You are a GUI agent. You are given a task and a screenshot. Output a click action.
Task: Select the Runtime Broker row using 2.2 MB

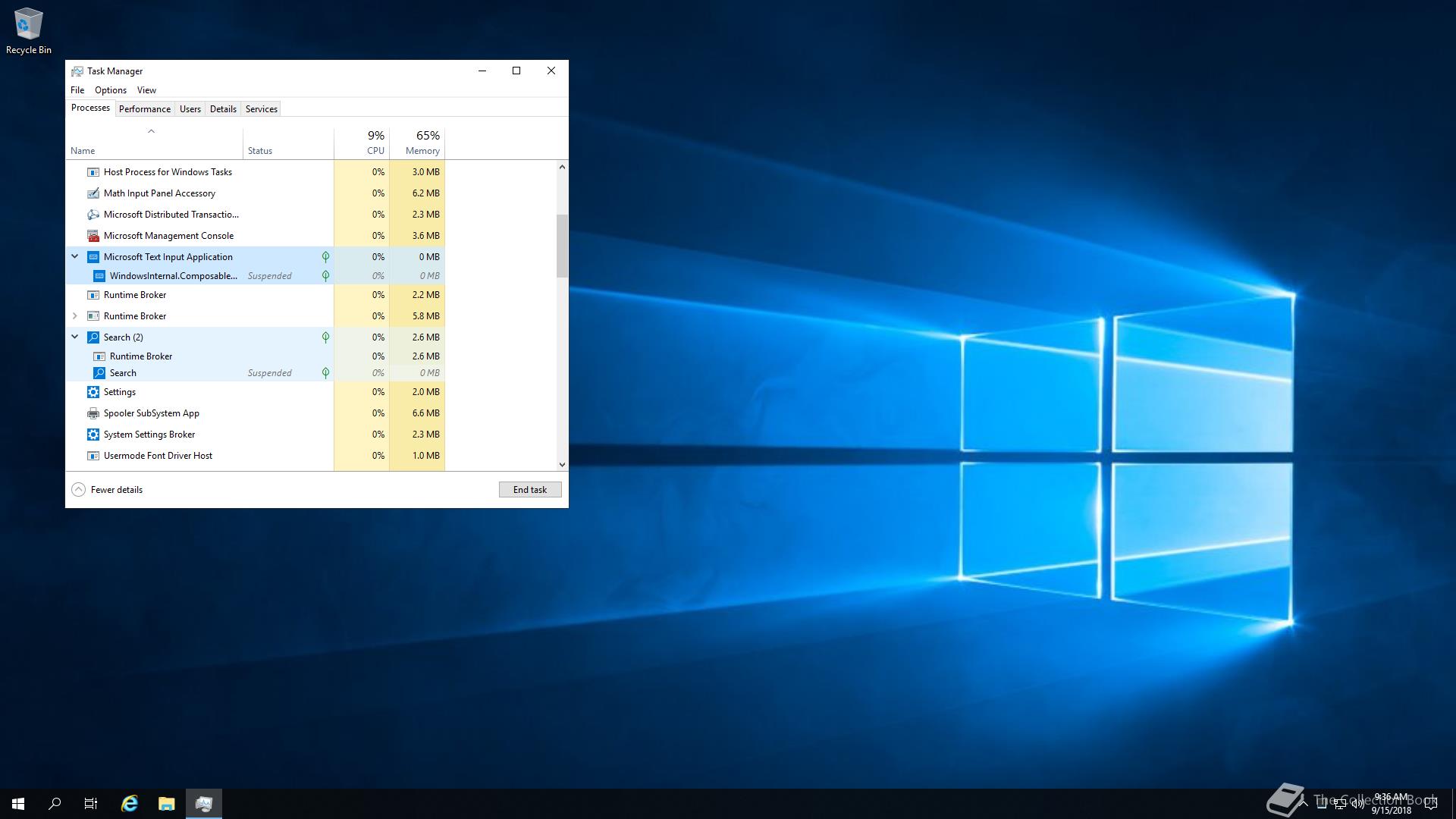[x=256, y=295]
